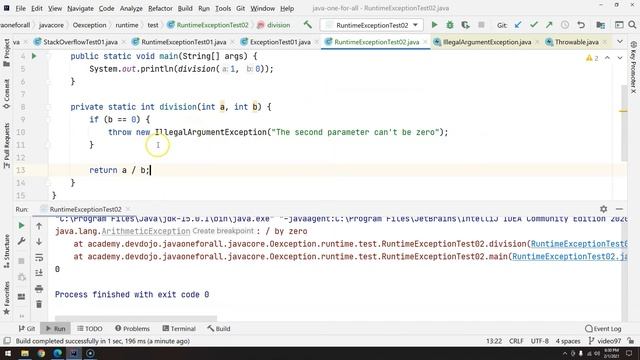
Task: Open RuntimeExceptionTest02 link on main stack line
Action: 569,257
